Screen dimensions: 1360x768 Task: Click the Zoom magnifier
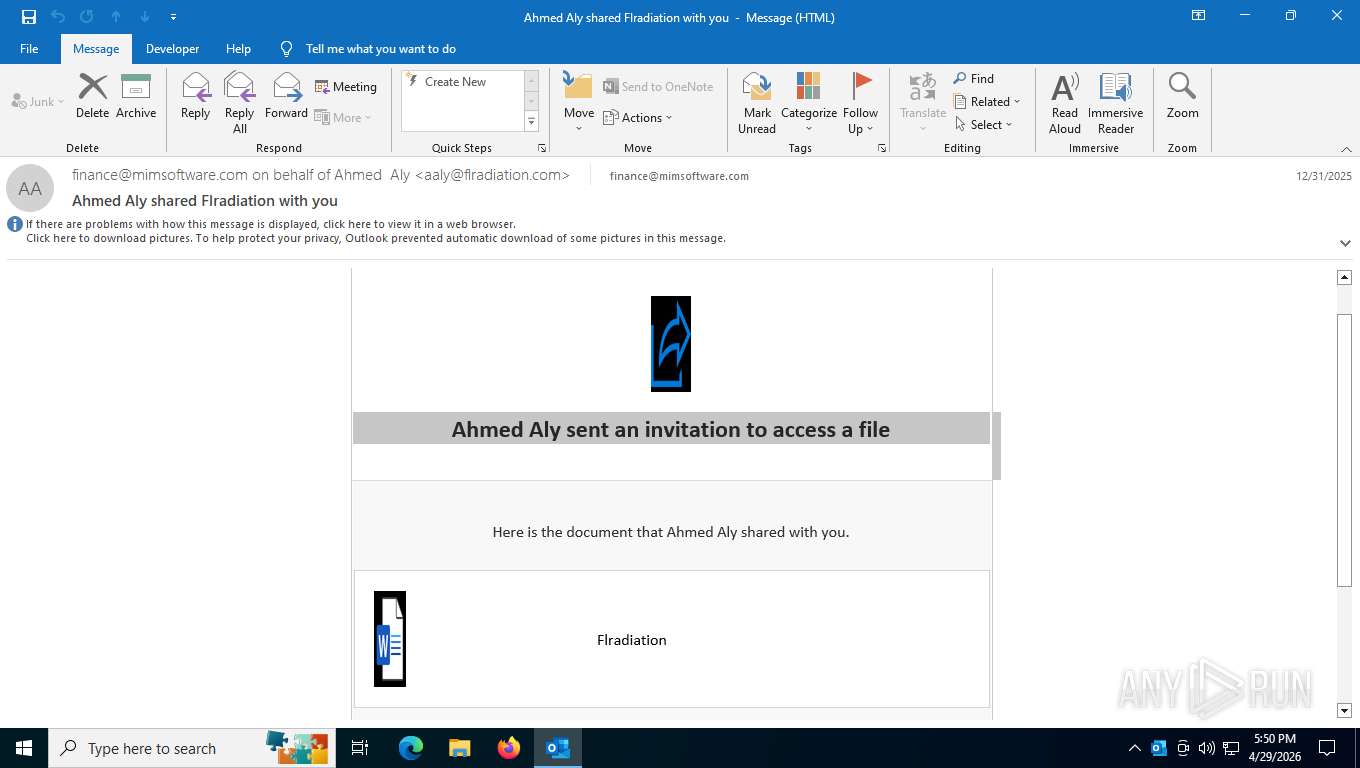point(1182,95)
